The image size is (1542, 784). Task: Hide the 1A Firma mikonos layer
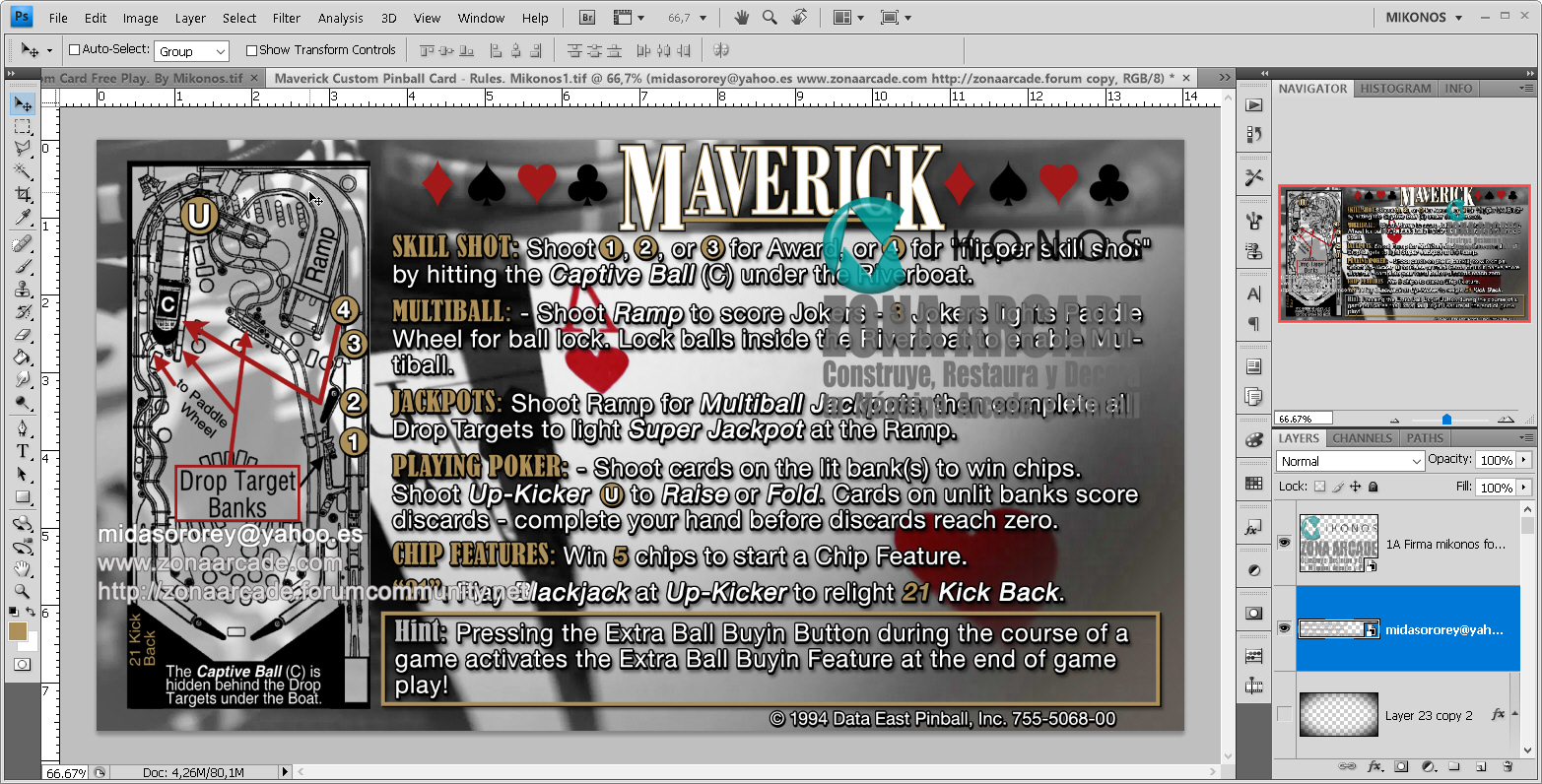tap(1284, 543)
